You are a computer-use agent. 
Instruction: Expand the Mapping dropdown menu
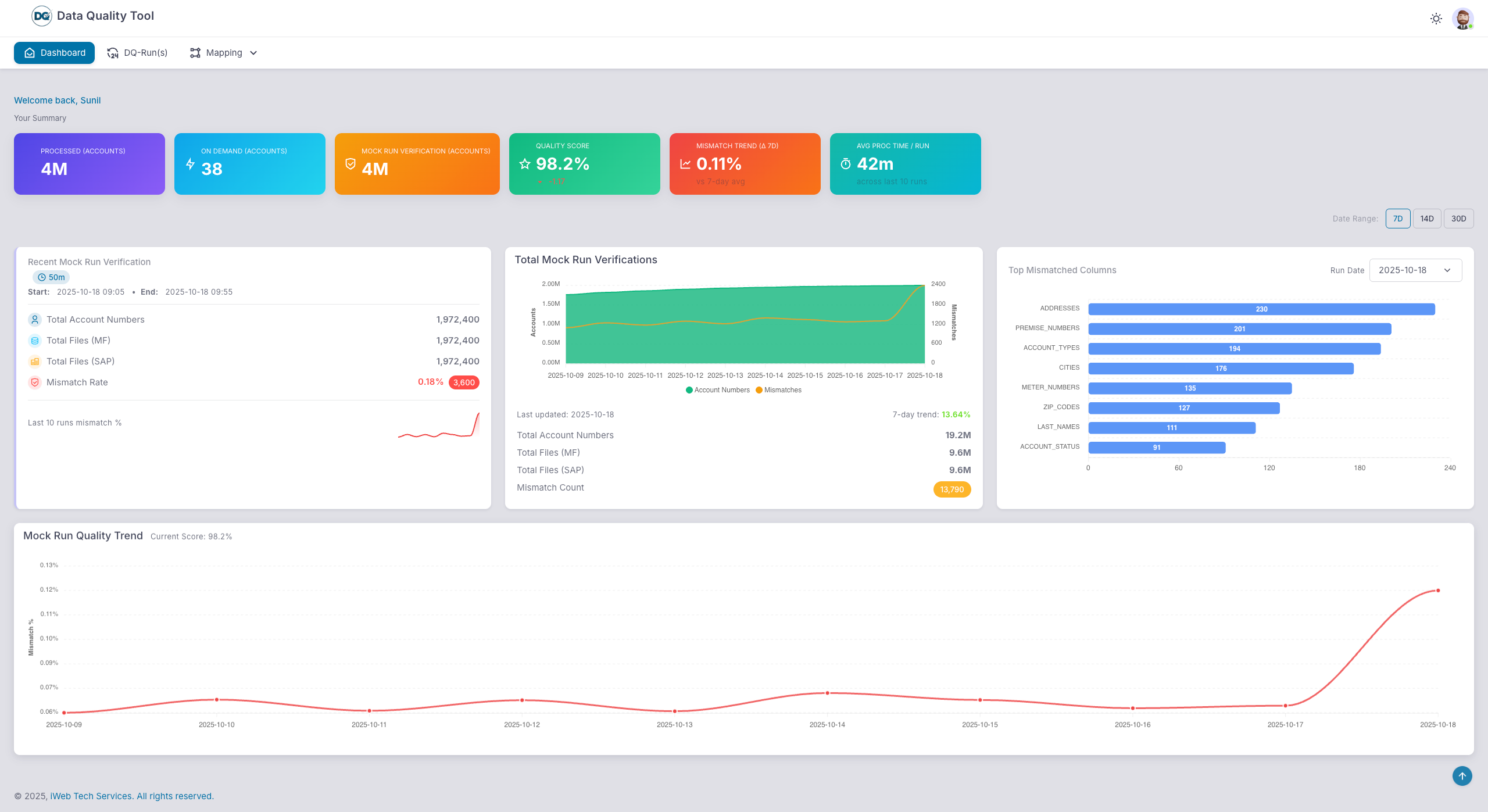[x=223, y=52]
